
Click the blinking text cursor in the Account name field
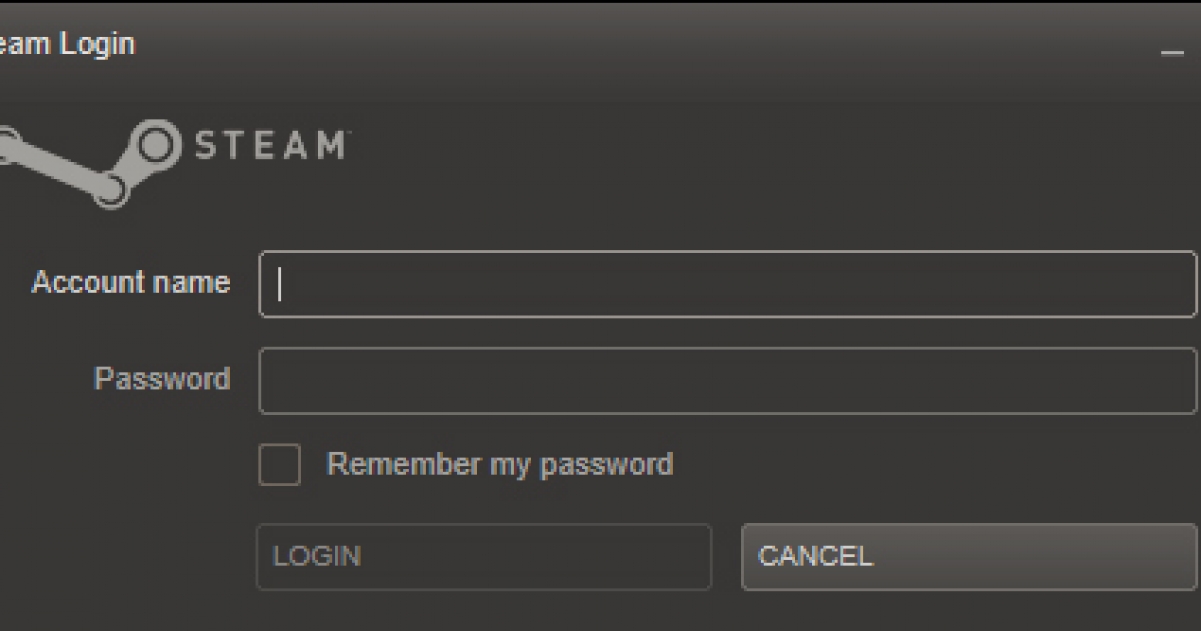[280, 284]
